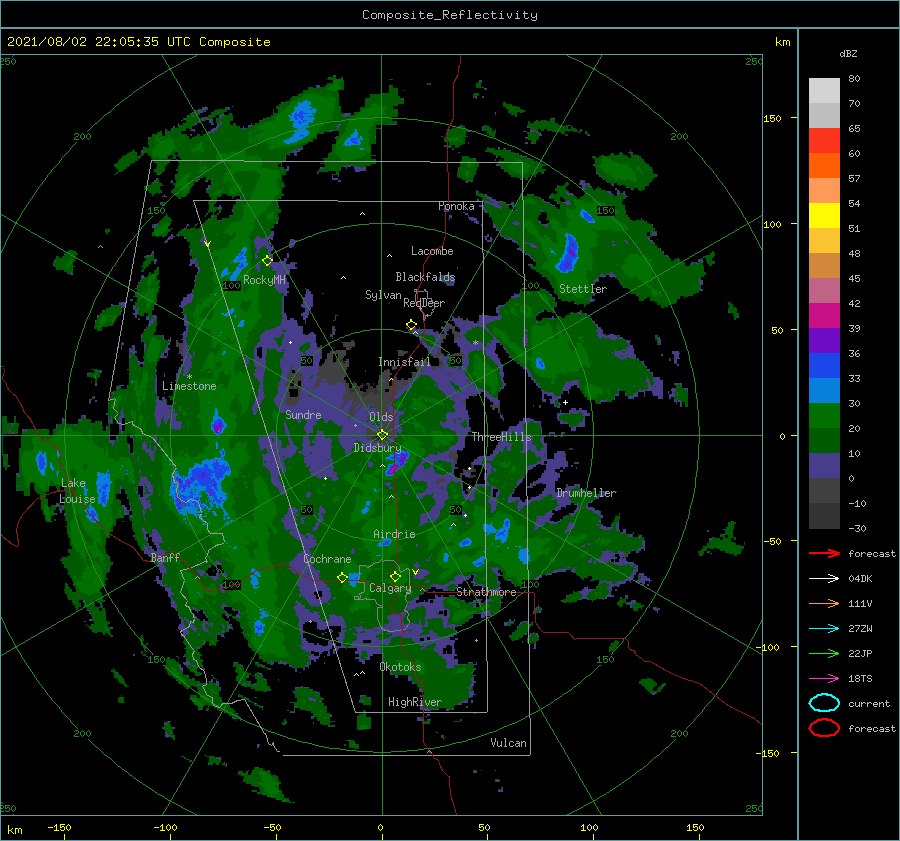
Task: Select the Strathmore label
Action: click(x=486, y=592)
